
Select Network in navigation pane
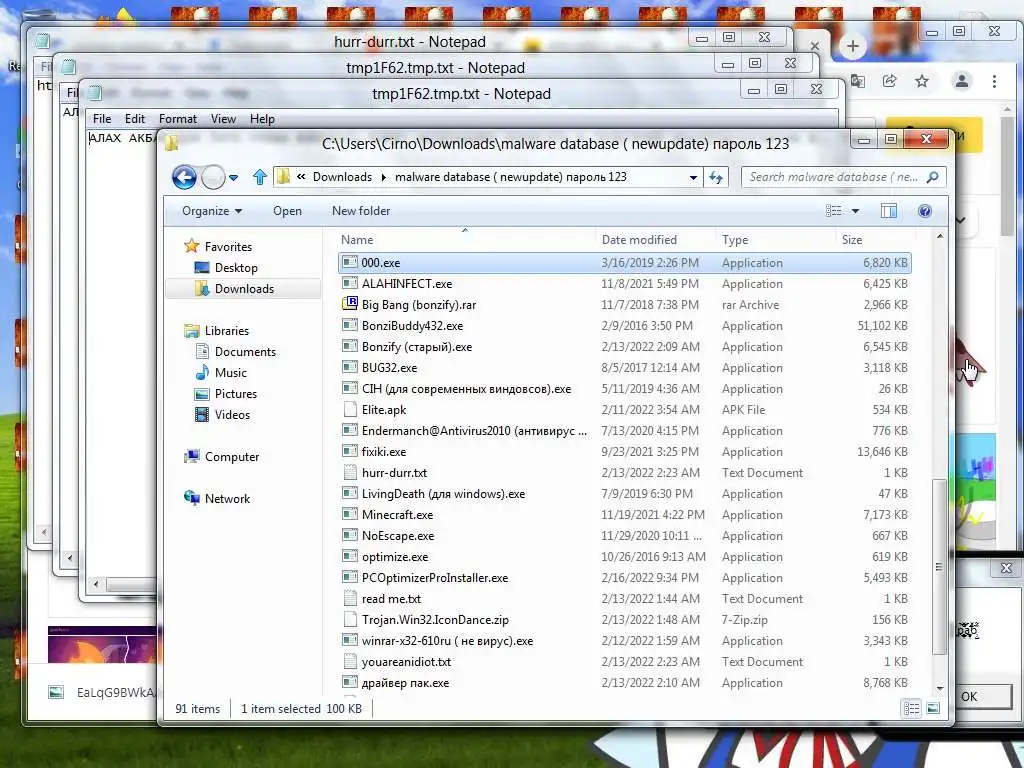[217, 498]
